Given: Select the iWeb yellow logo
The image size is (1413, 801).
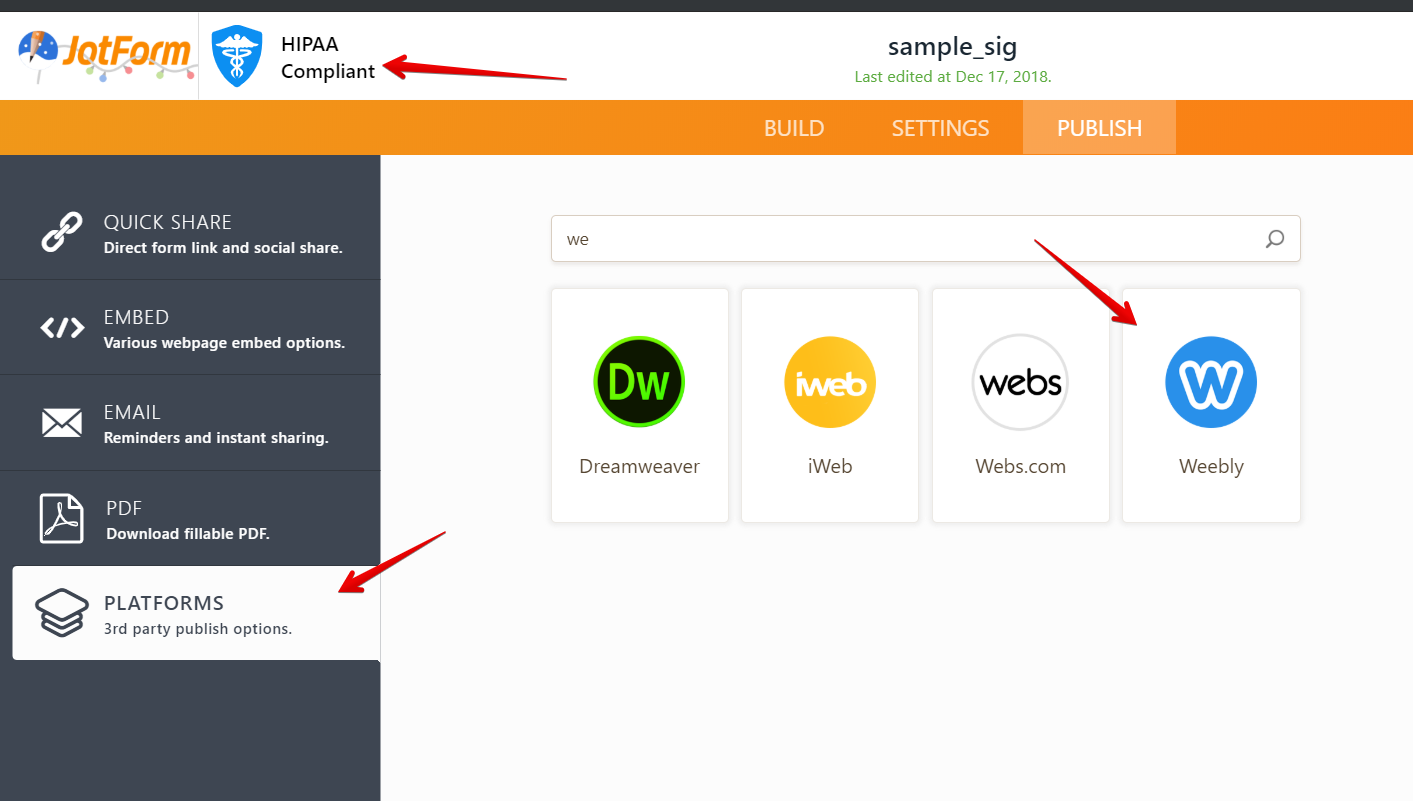Looking at the screenshot, I should click(x=830, y=382).
